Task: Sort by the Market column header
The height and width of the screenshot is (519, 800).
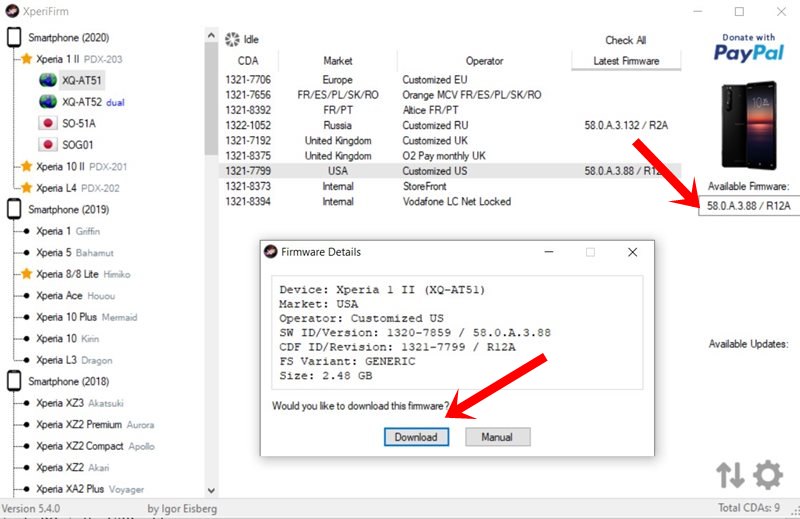Action: pos(337,61)
